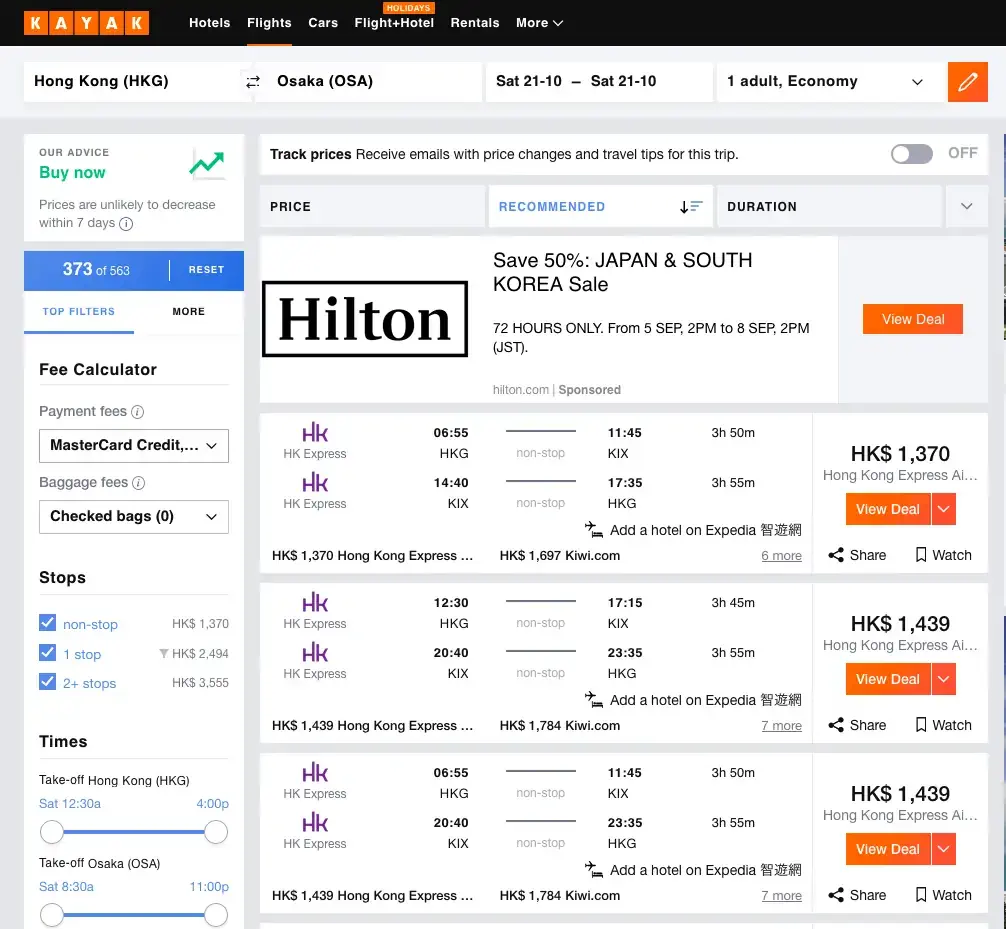Click the KAYAK logo
This screenshot has height=929, width=1006.
(87, 23)
